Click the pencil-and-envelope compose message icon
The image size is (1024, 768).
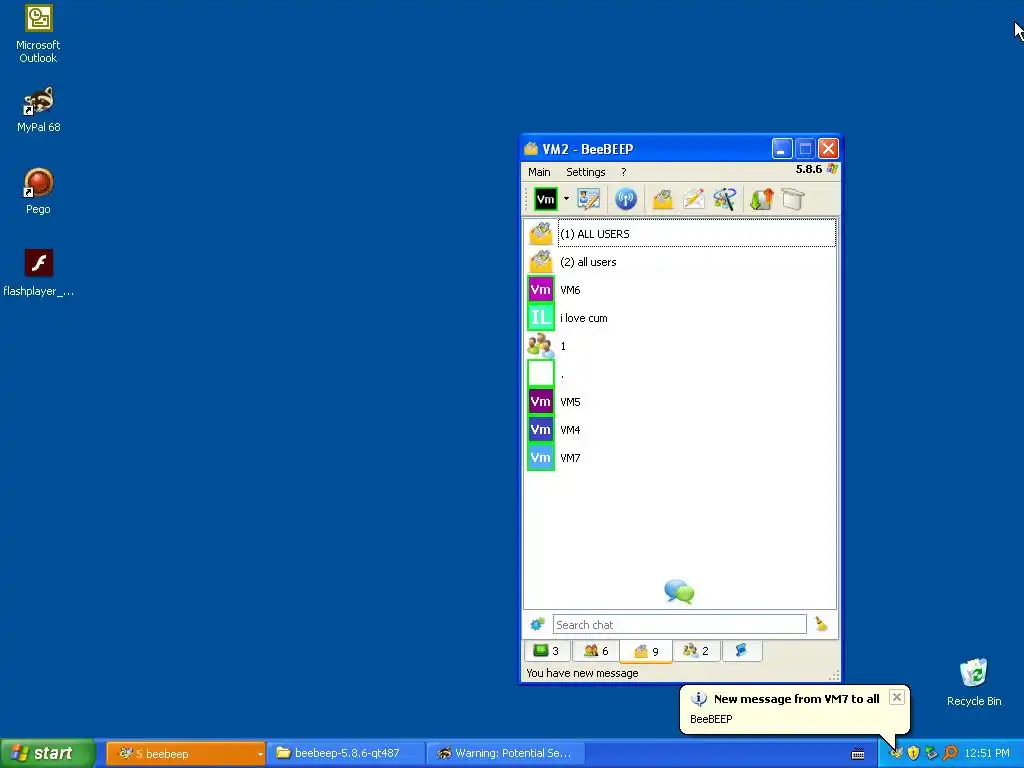pyautogui.click(x=694, y=199)
